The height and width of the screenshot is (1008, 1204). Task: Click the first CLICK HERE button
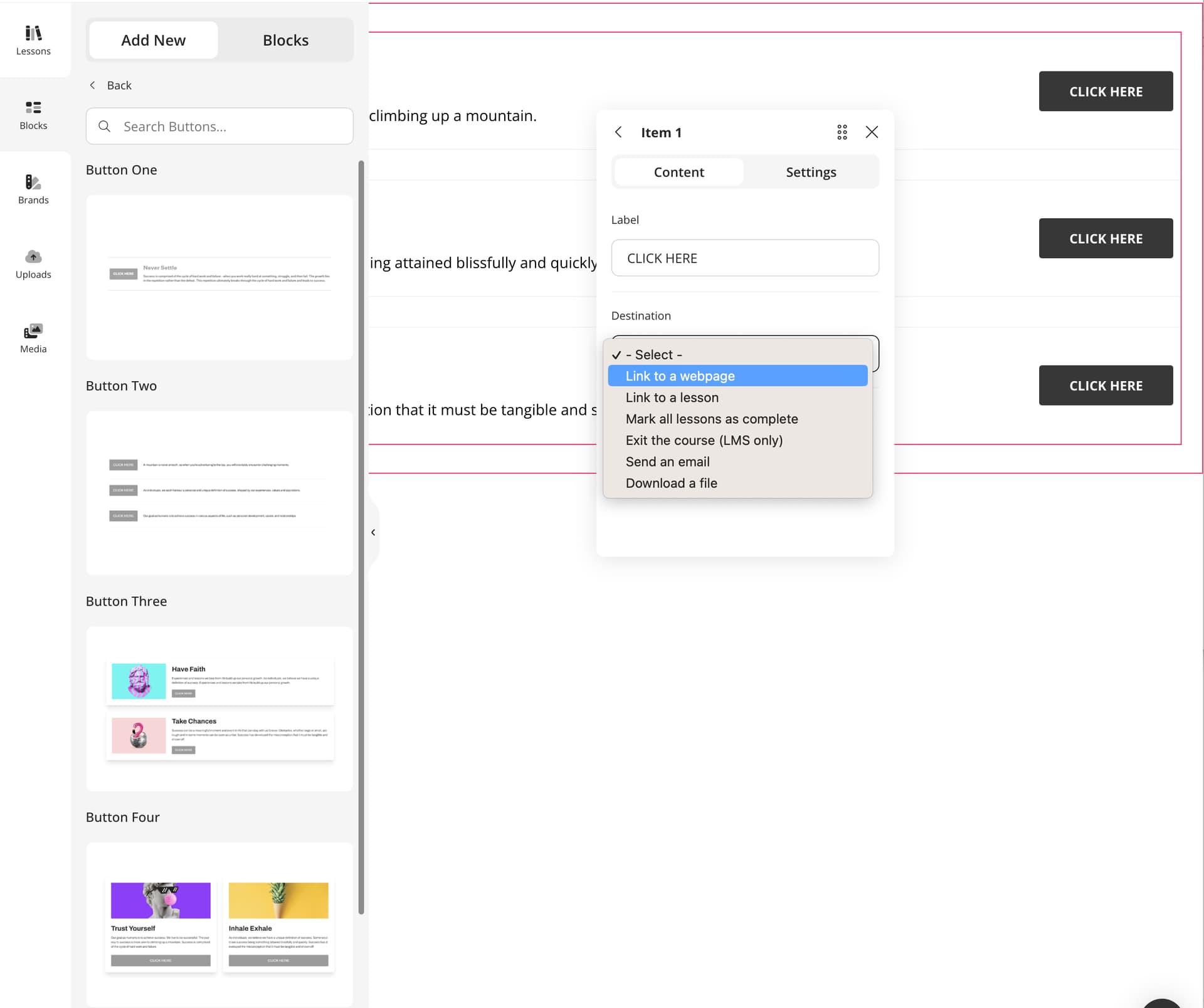[1105, 92]
